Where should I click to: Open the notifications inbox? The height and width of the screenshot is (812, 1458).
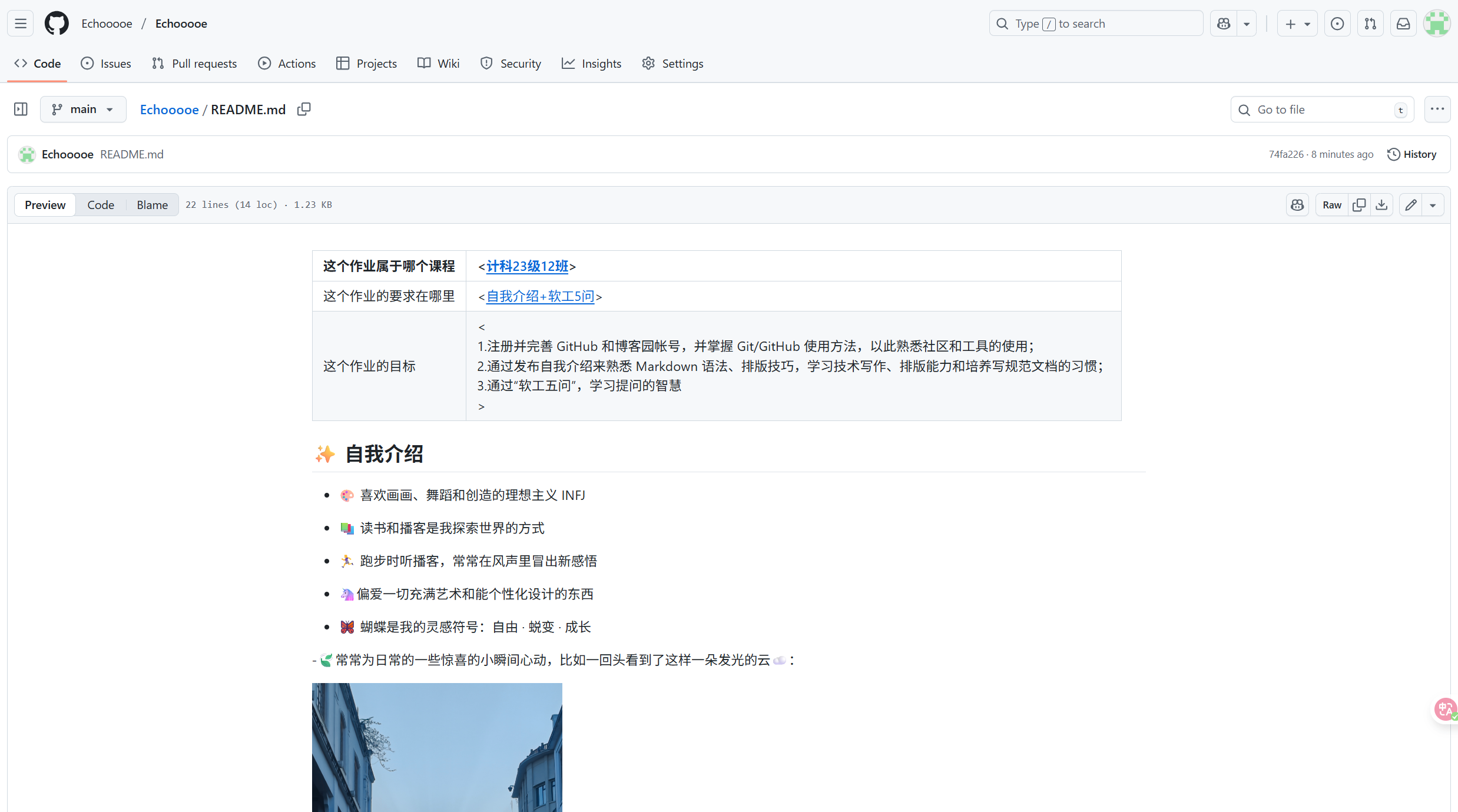pyautogui.click(x=1403, y=24)
